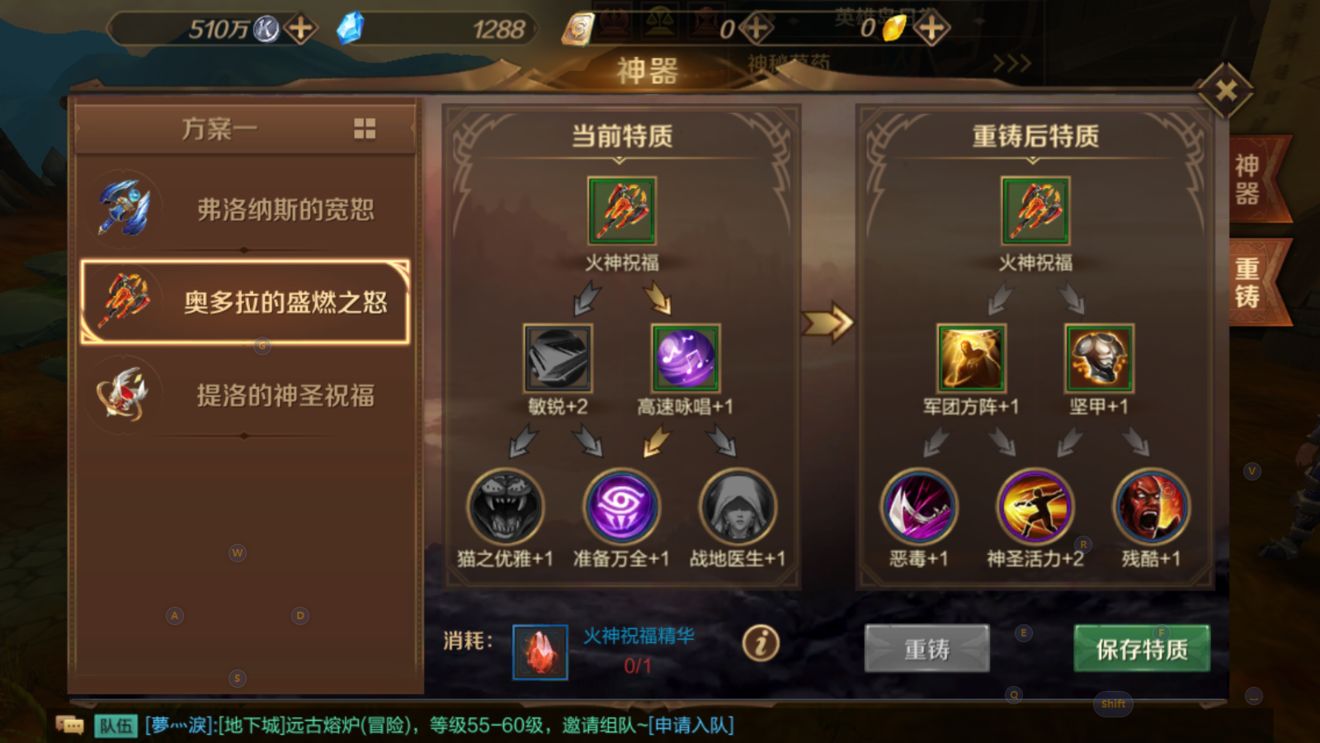Click the 坚甲+1 armor icon
The height and width of the screenshot is (743, 1320).
(x=1099, y=358)
